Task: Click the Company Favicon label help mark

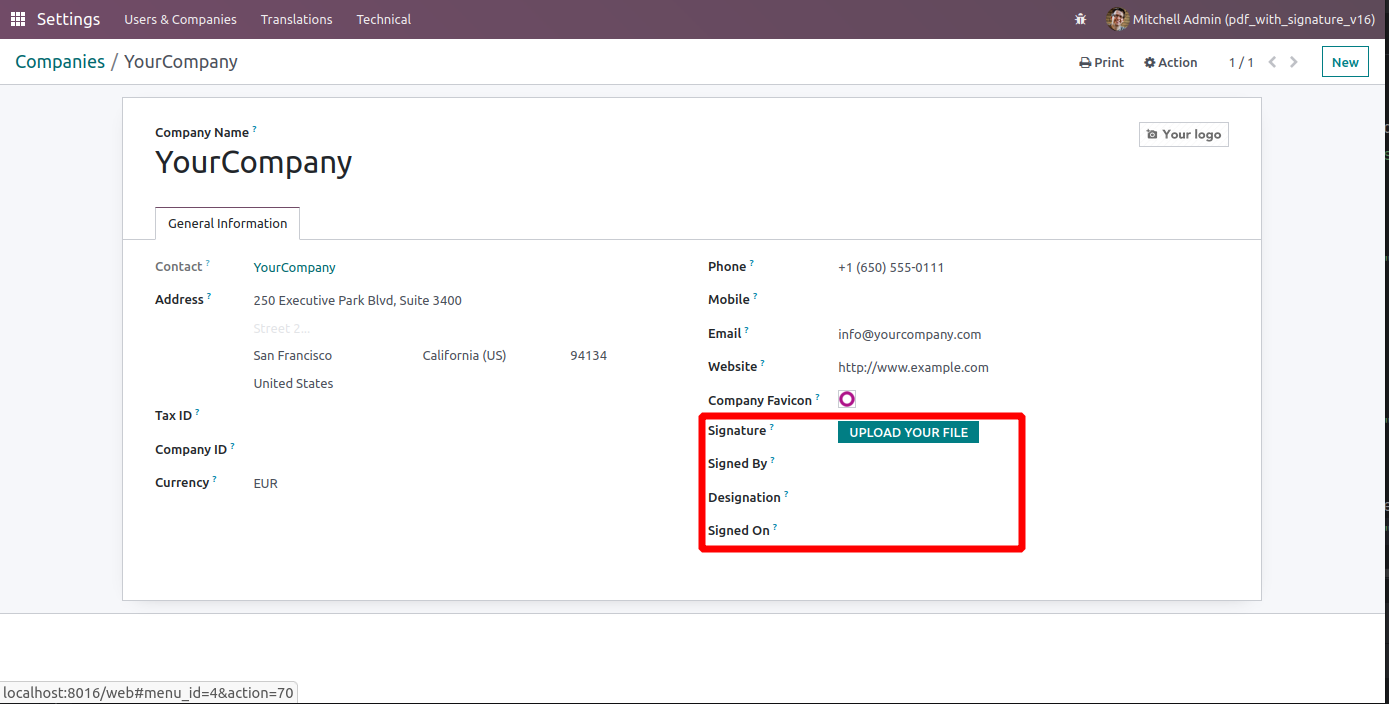Action: (818, 396)
